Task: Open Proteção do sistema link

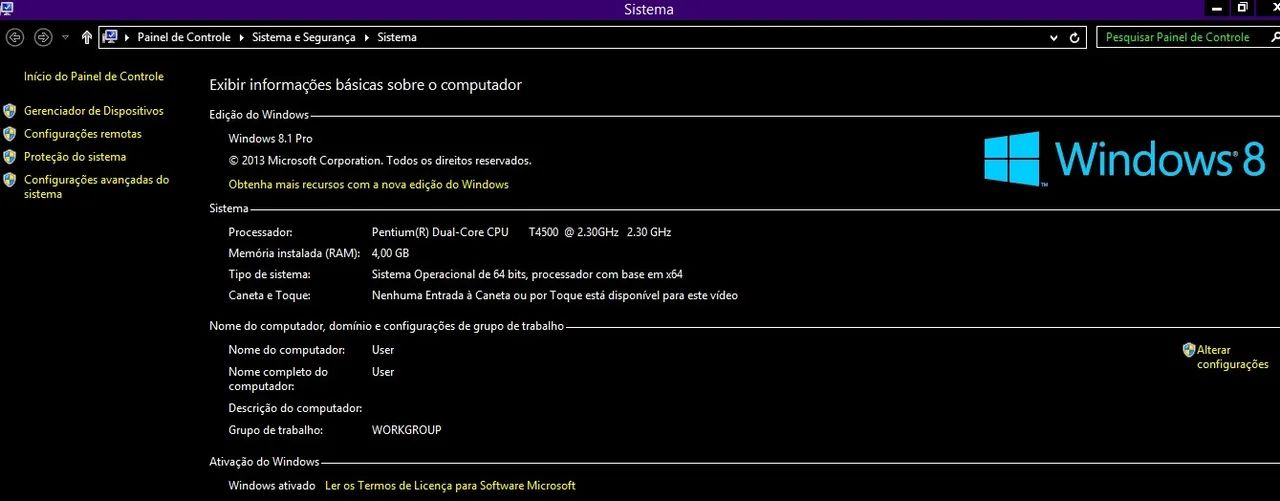Action: click(75, 157)
